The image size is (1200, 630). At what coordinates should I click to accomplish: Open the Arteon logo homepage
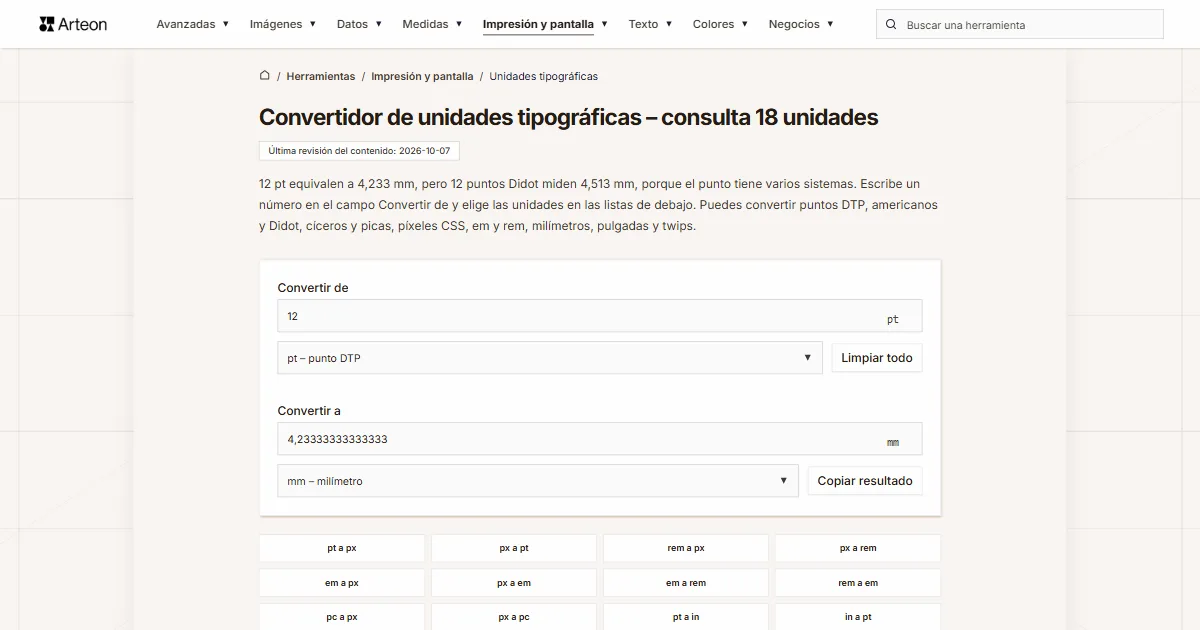point(73,24)
